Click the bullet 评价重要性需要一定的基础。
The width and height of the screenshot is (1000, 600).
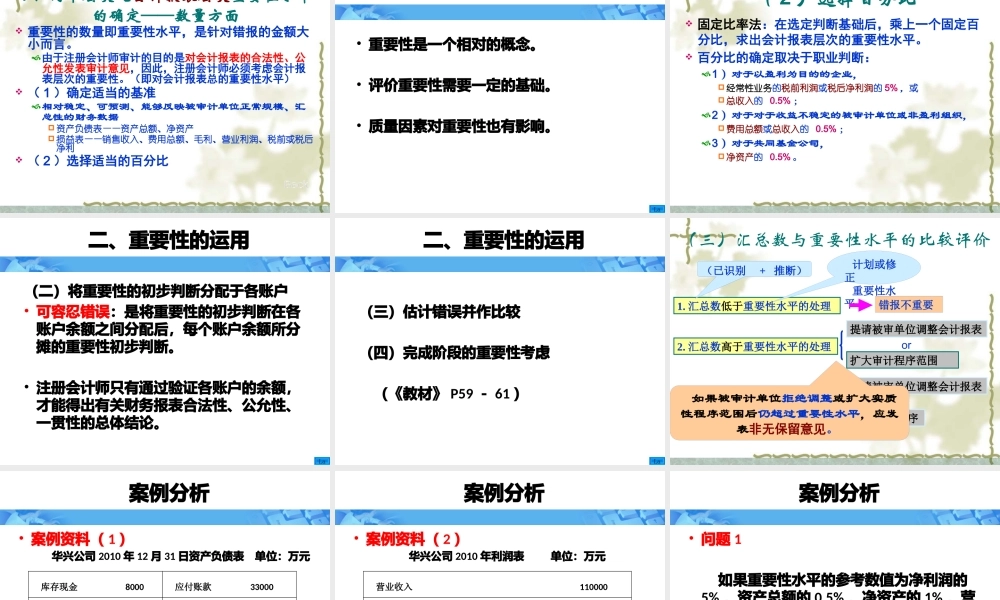click(460, 85)
